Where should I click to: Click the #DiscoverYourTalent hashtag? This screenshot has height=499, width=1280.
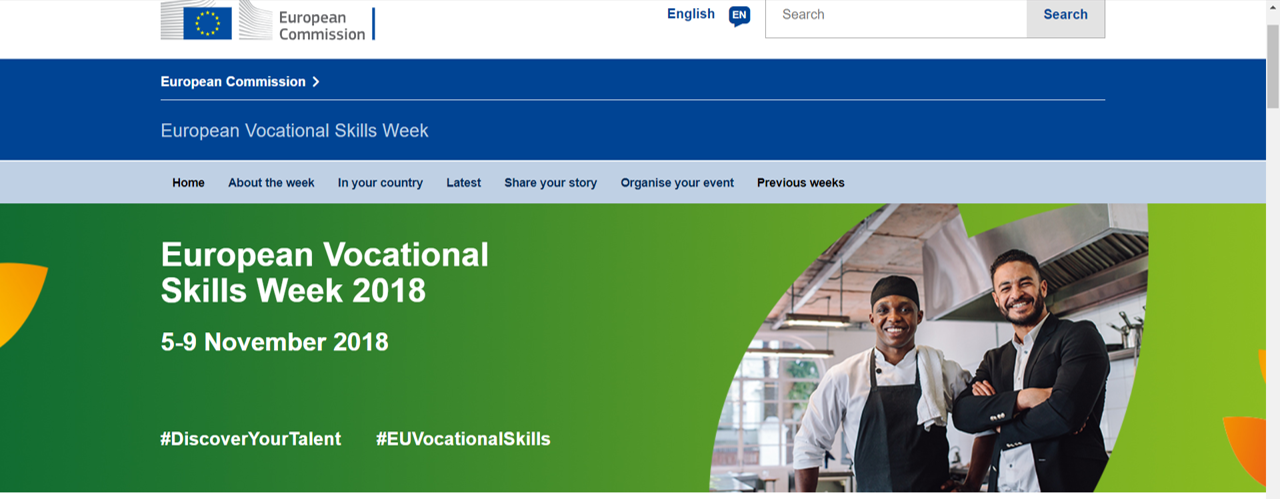pyautogui.click(x=251, y=439)
